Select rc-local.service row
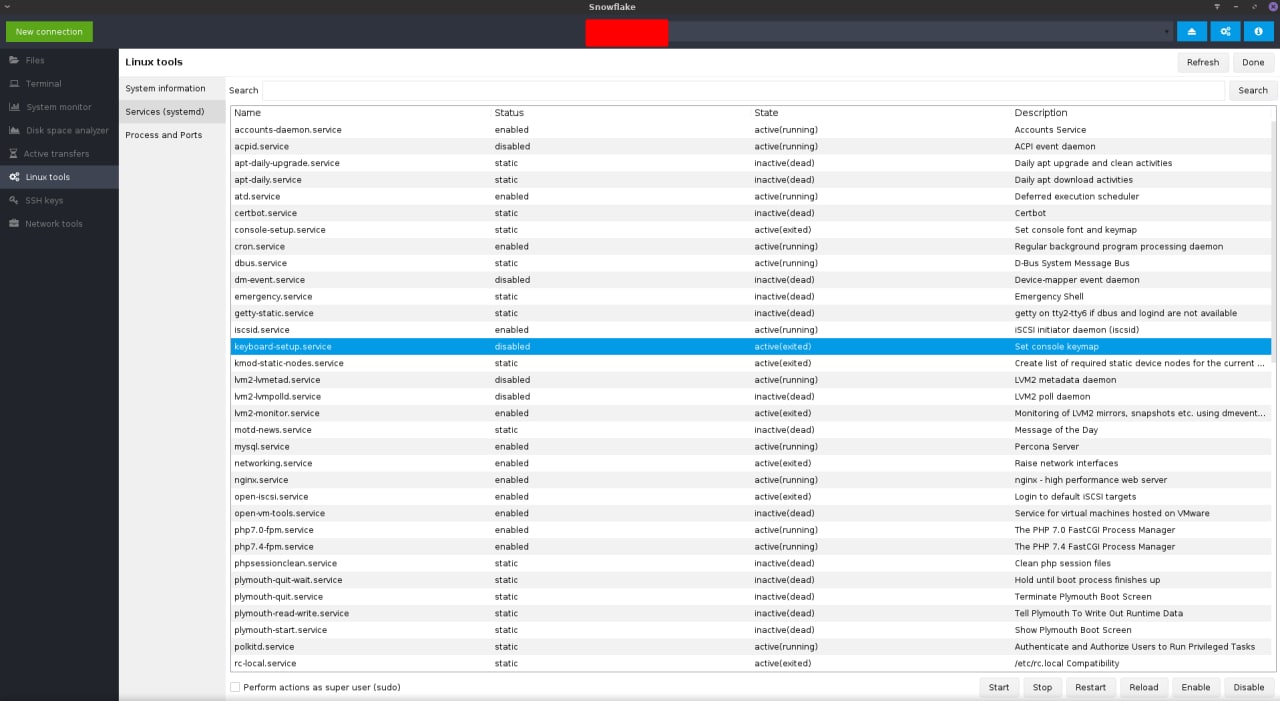The image size is (1280, 701). [x=751, y=663]
